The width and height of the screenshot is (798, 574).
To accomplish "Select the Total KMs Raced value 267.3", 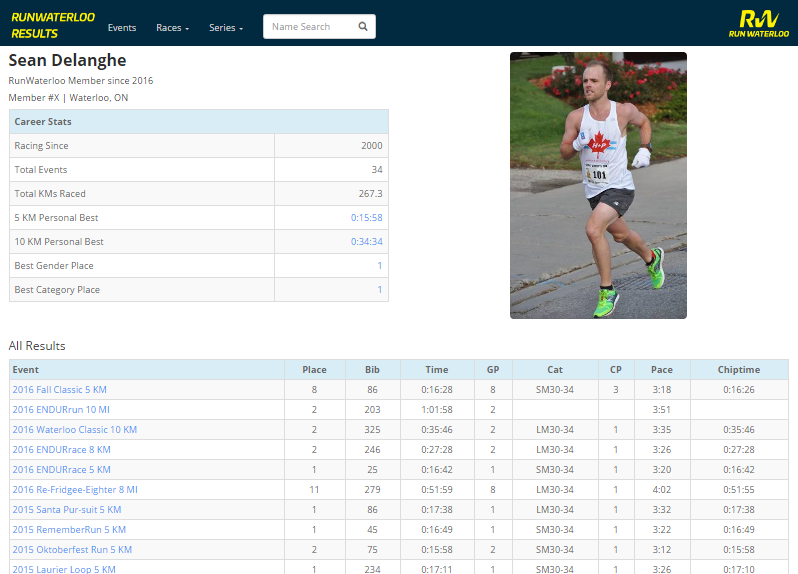I will [370, 194].
